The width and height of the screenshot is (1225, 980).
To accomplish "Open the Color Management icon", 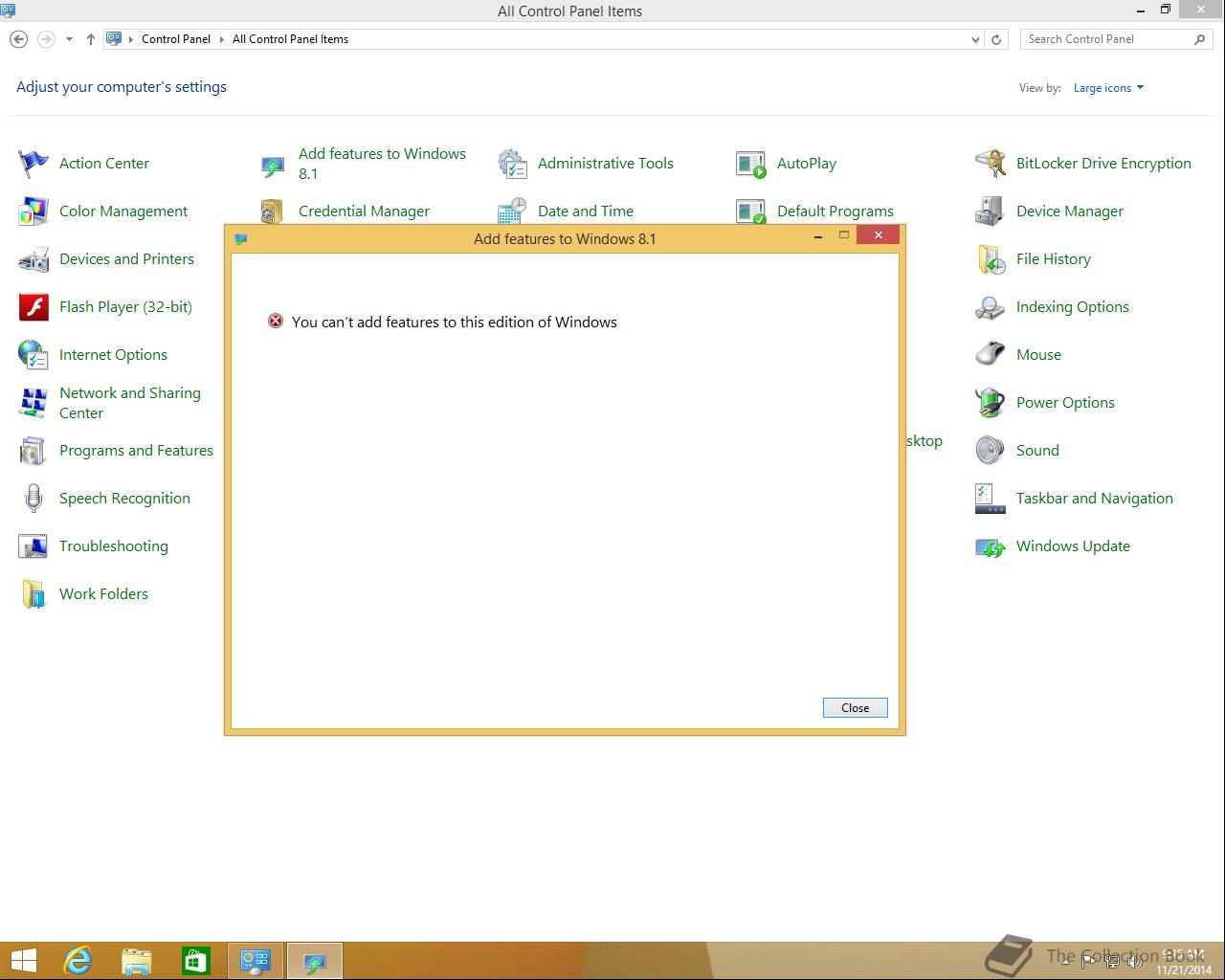I will 33,212.
